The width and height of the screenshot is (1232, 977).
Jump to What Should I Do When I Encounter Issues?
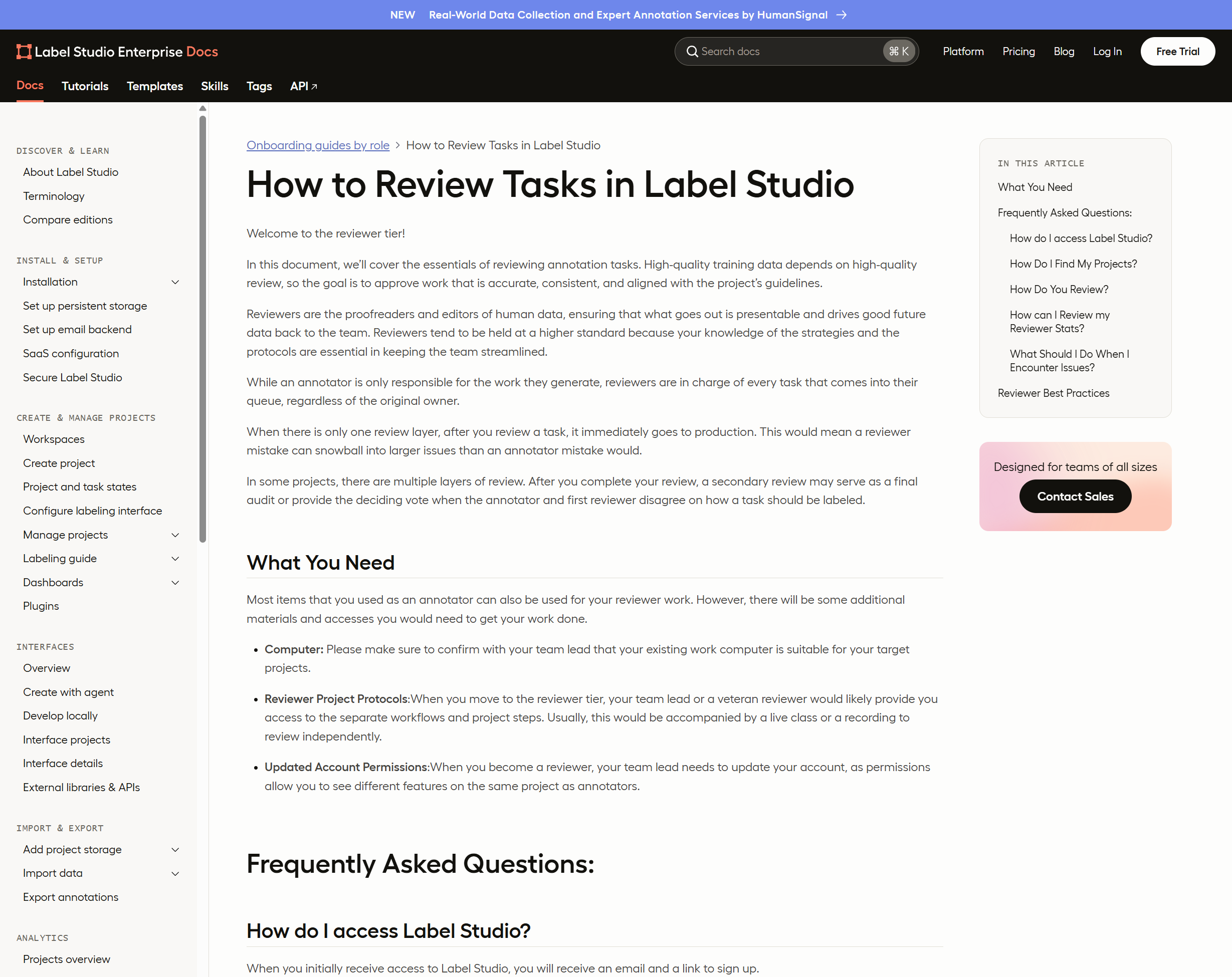1070,361
